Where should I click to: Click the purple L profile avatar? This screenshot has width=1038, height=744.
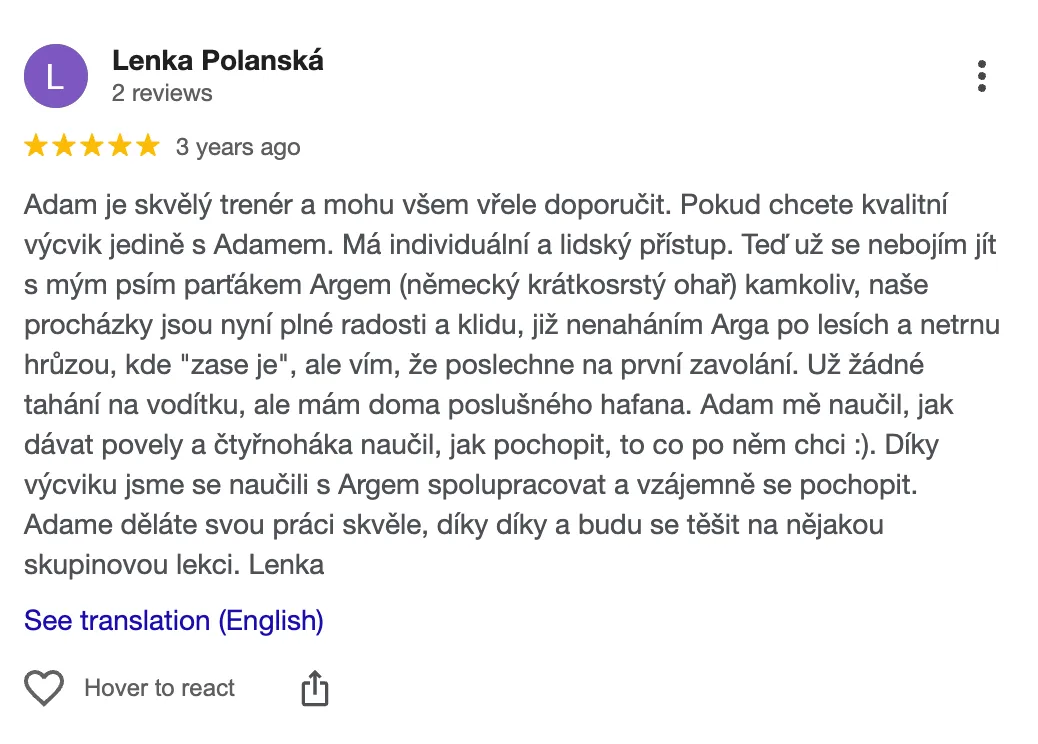55,76
